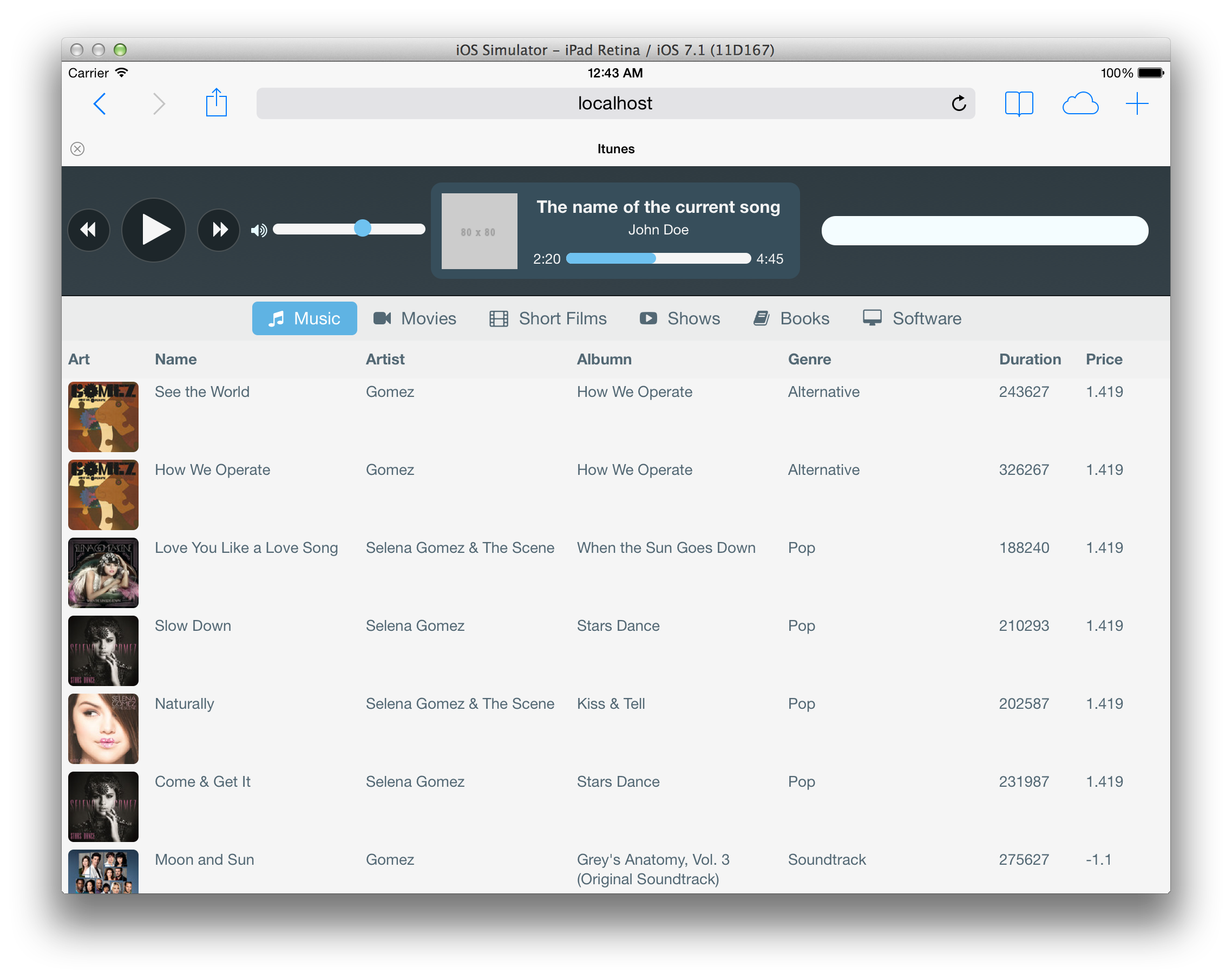
Task: Adjust the volume slider handle
Action: (x=362, y=229)
